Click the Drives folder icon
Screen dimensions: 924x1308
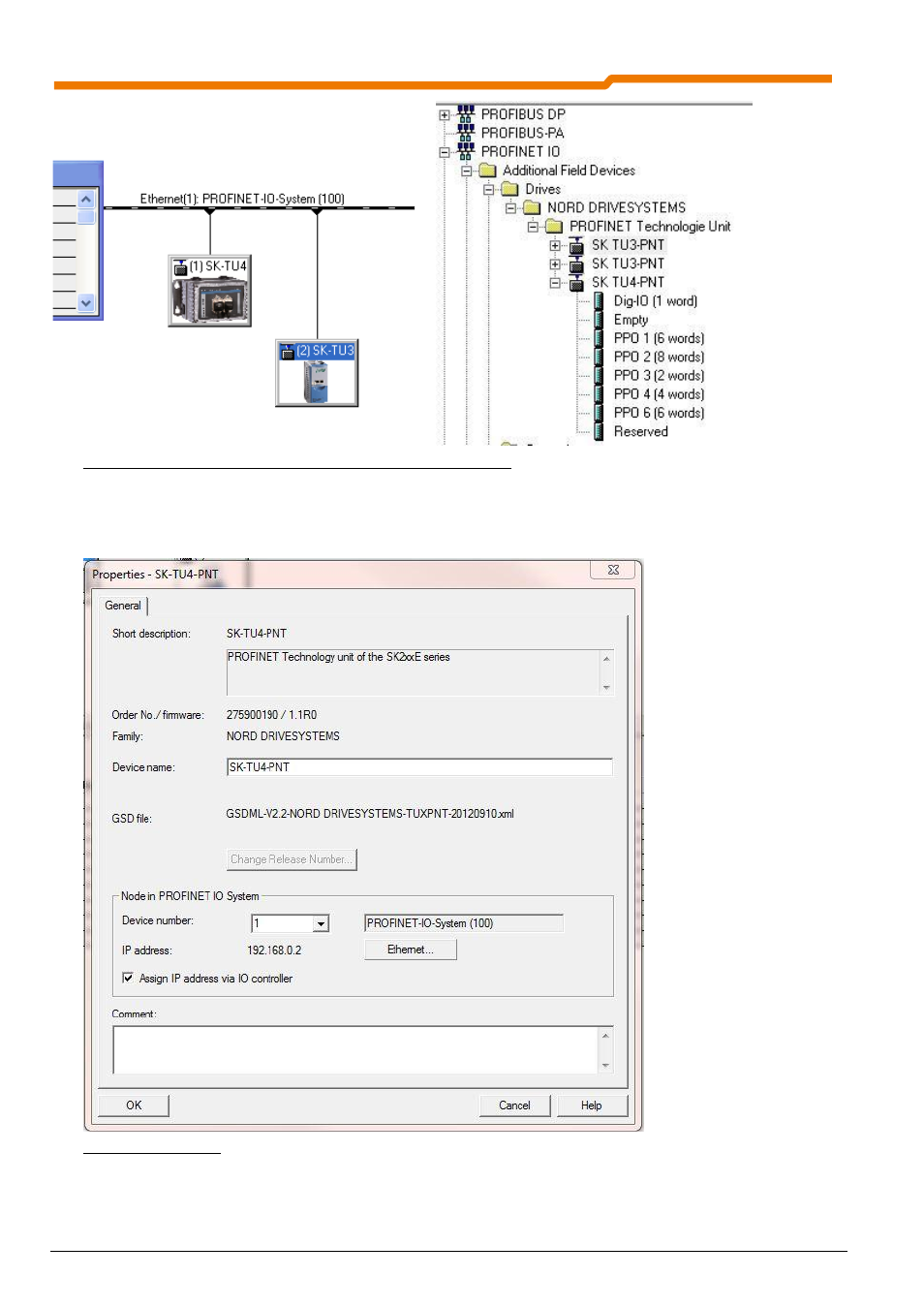coord(509,189)
